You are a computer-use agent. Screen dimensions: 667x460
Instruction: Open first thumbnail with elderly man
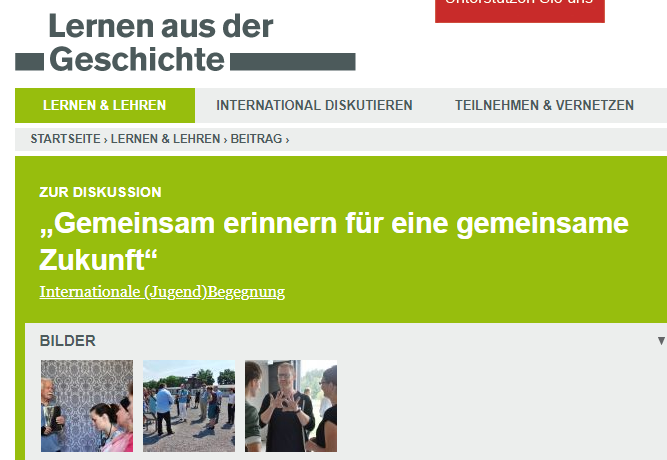pos(86,406)
